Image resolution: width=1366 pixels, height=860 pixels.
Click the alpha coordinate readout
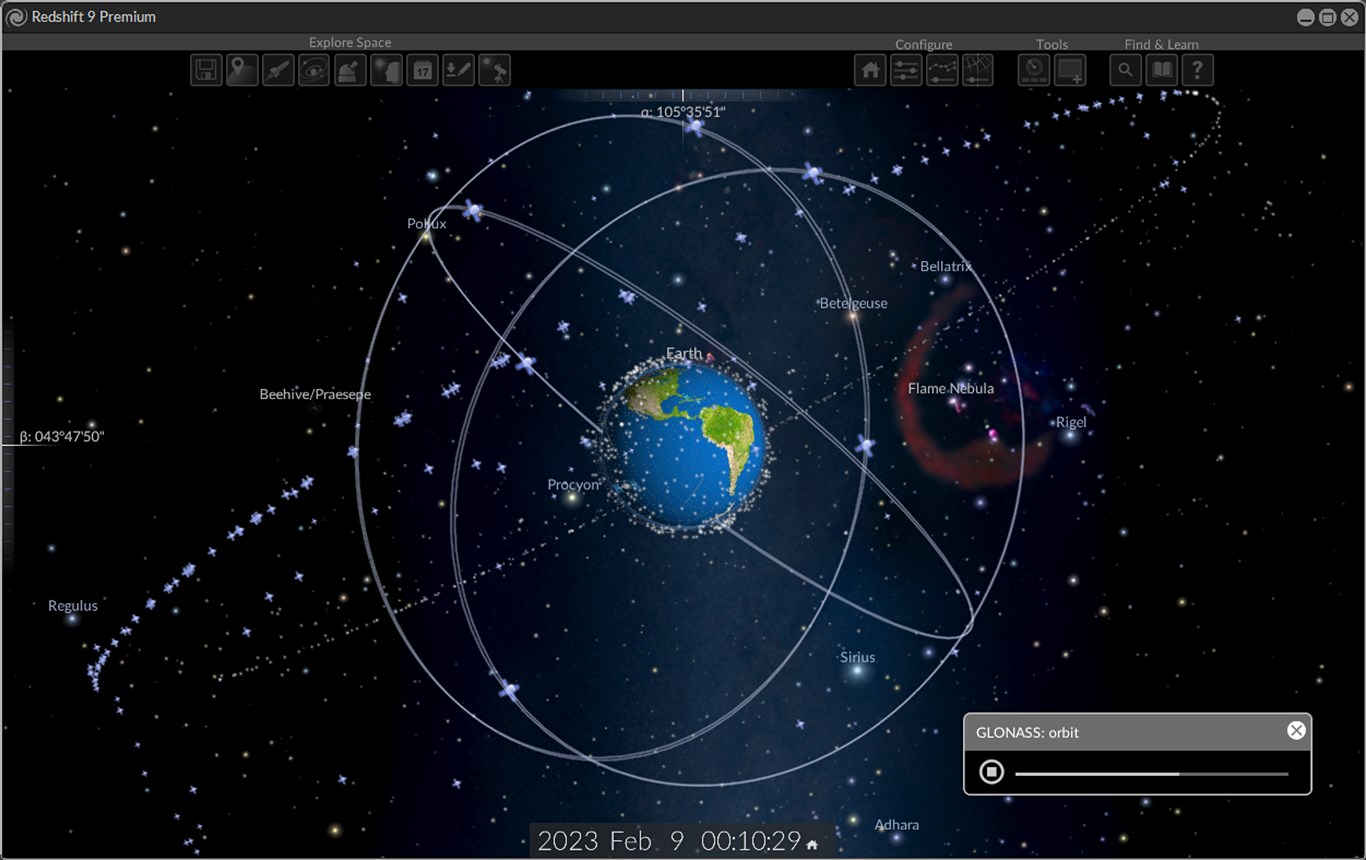(x=683, y=112)
